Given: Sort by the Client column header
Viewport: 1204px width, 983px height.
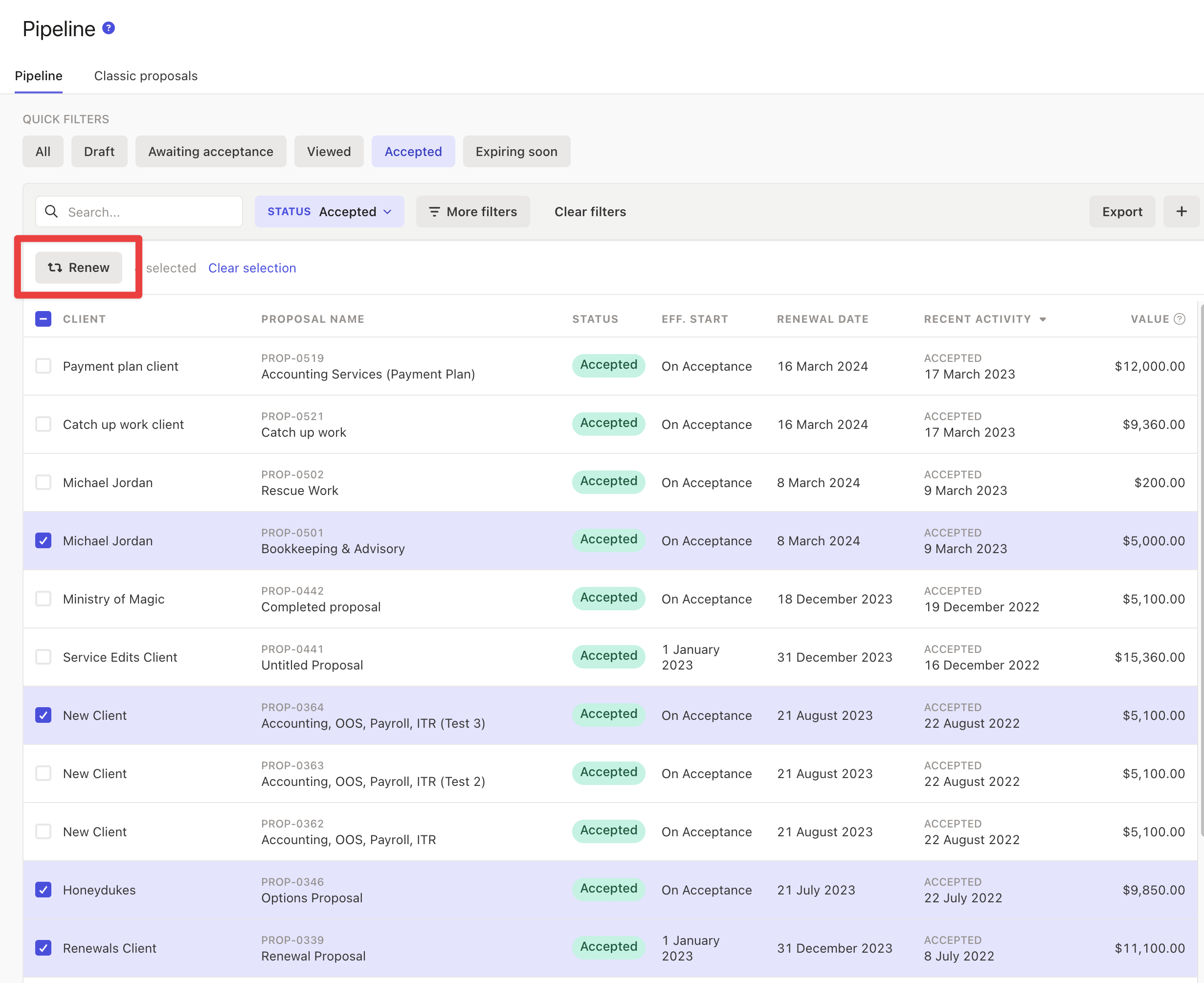Looking at the screenshot, I should [x=84, y=319].
